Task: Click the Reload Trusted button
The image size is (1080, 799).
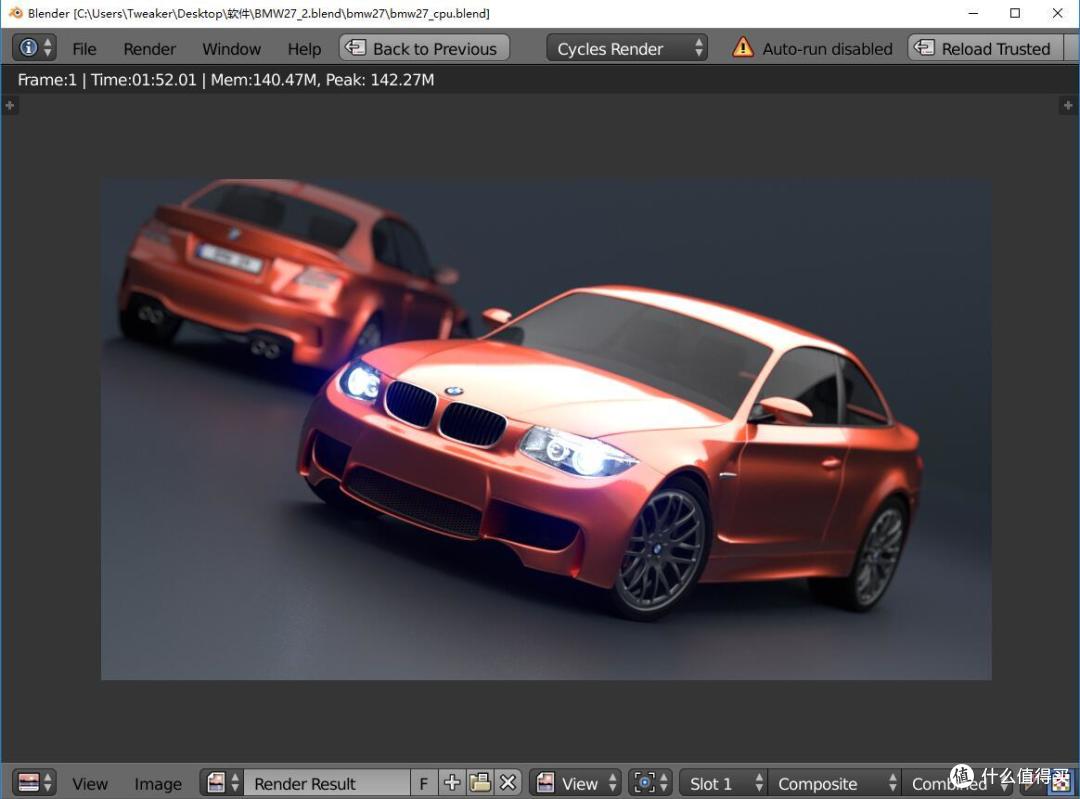Action: pyautogui.click(x=985, y=48)
